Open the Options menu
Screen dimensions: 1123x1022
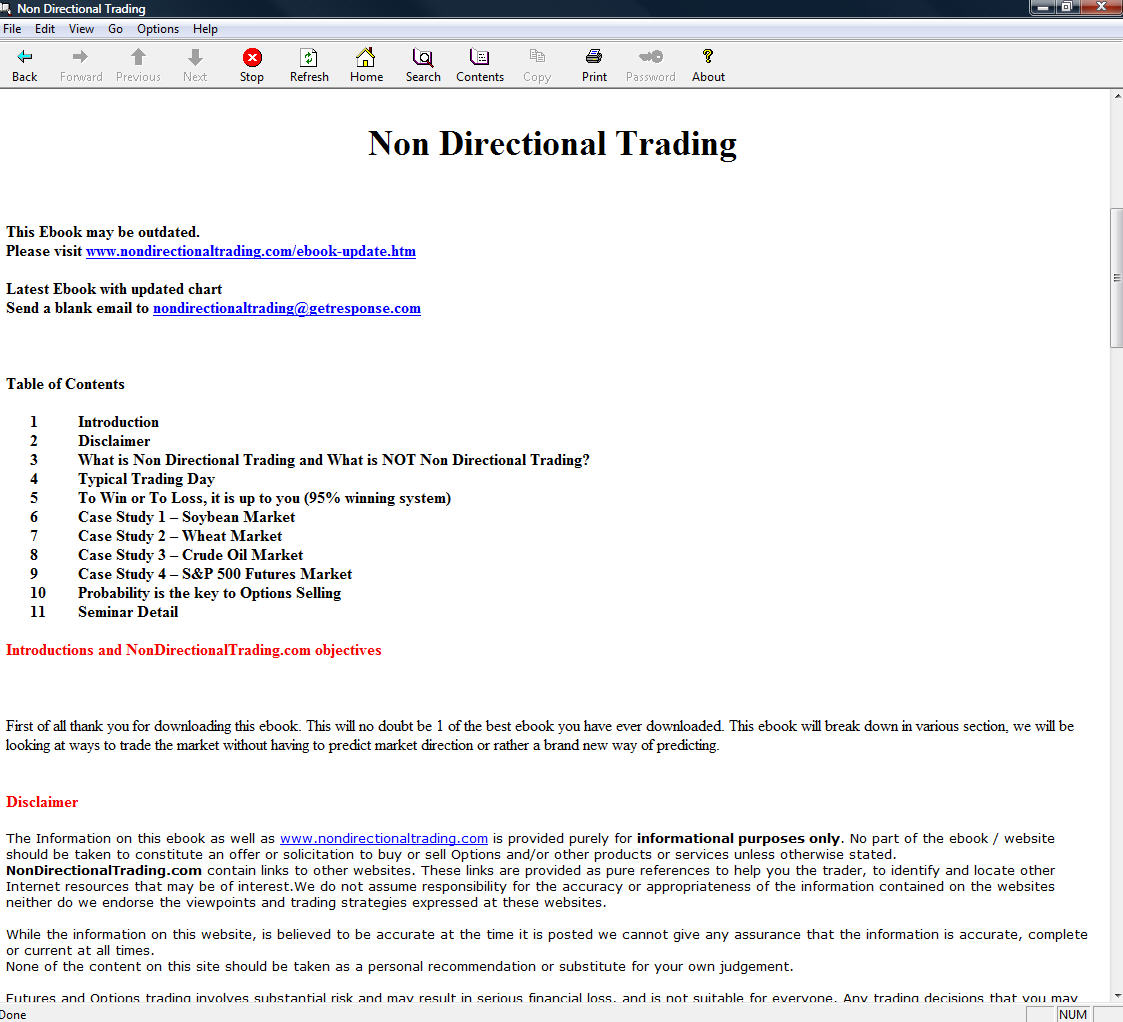point(158,29)
